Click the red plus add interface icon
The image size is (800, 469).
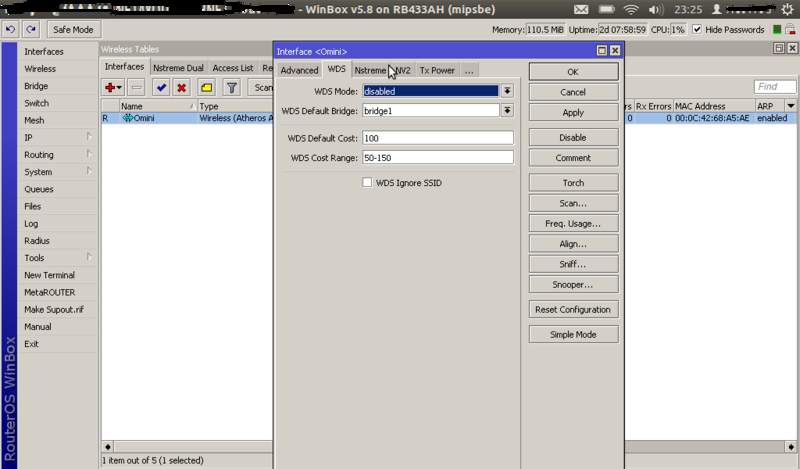[x=113, y=88]
